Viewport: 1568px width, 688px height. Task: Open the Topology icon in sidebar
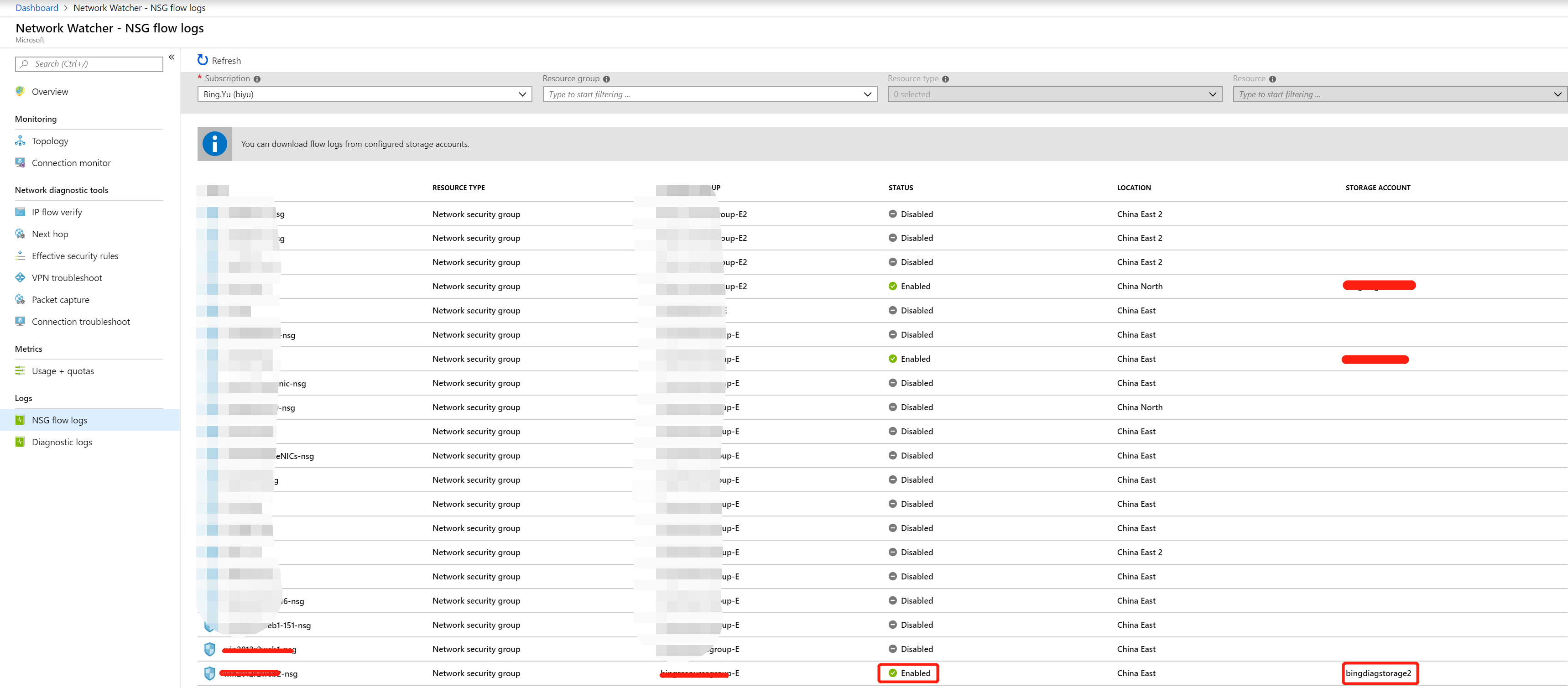[x=20, y=141]
